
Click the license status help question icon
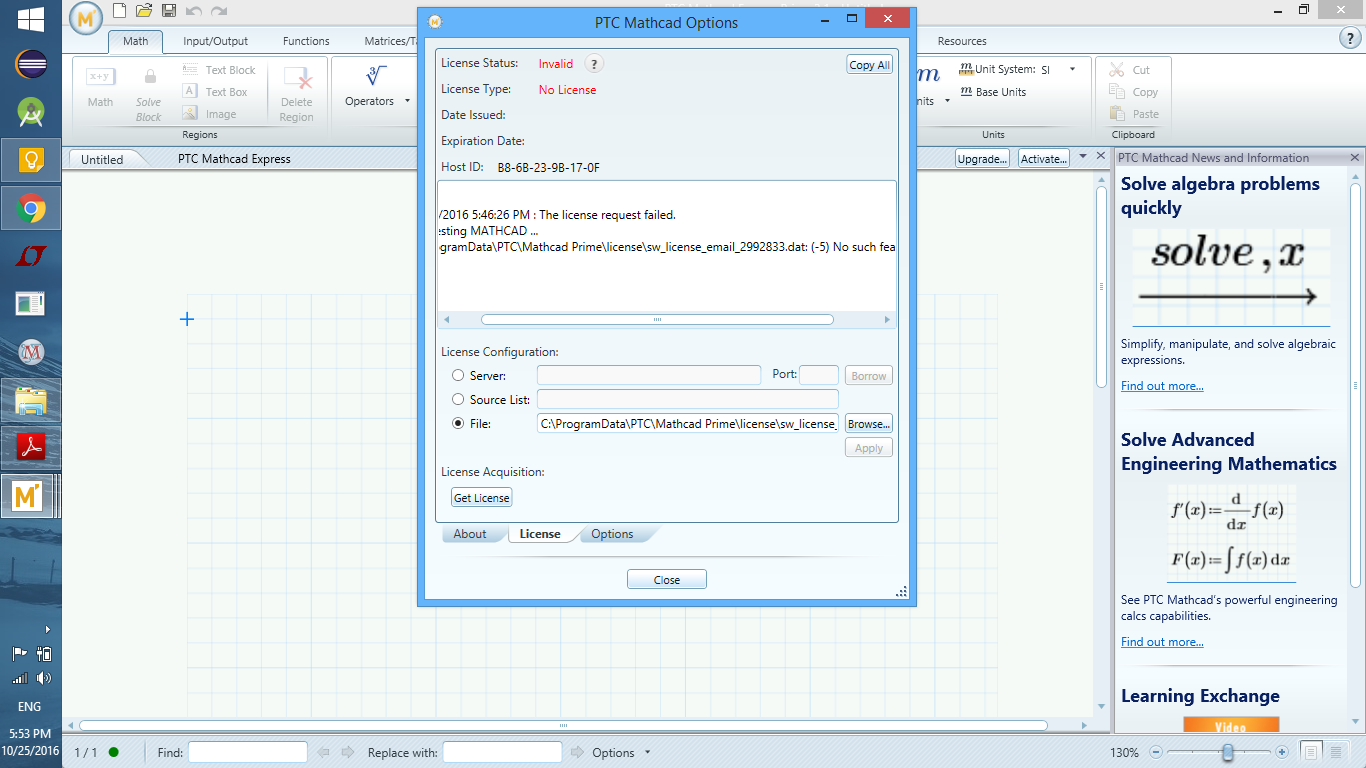594,64
